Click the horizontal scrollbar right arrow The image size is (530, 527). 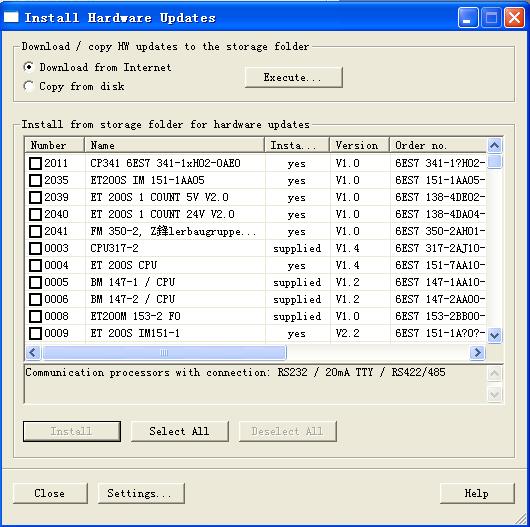click(477, 353)
